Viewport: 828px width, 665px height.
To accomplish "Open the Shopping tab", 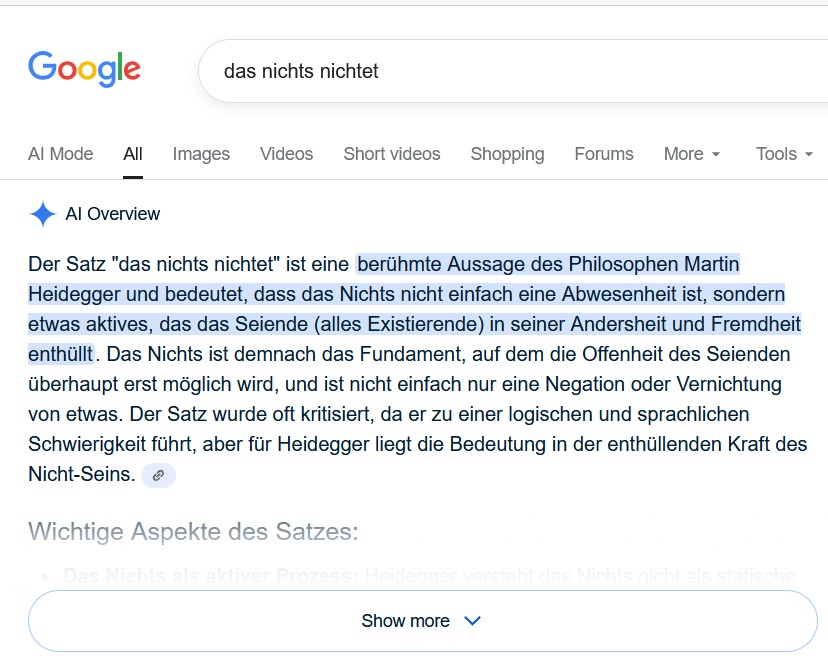I will tap(507, 154).
